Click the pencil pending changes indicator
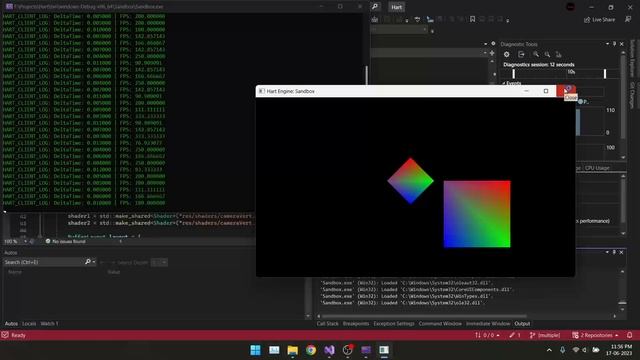 (x=515, y=335)
